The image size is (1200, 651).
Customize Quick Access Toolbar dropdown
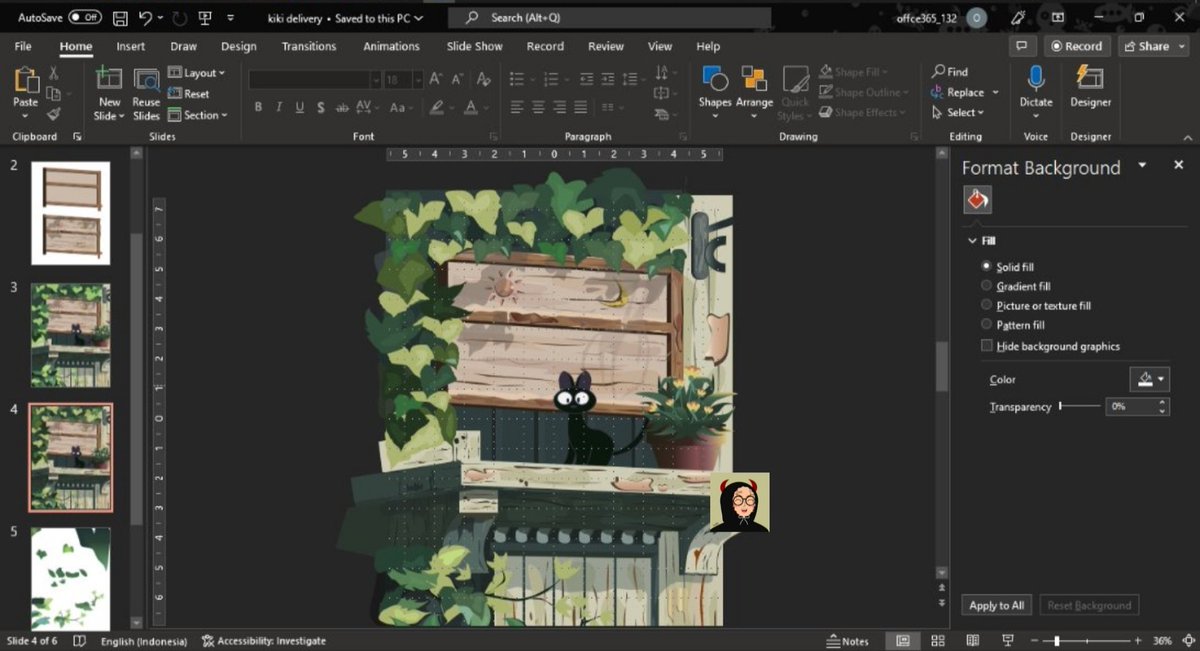tap(231, 18)
